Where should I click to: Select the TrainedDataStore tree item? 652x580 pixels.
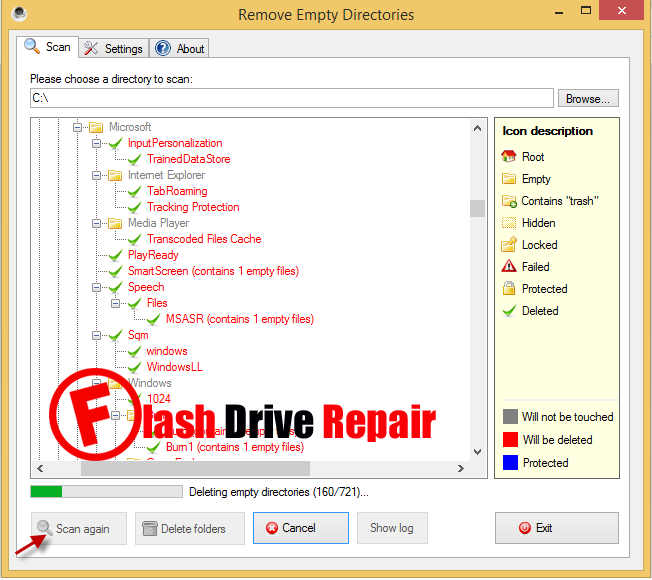coord(188,159)
